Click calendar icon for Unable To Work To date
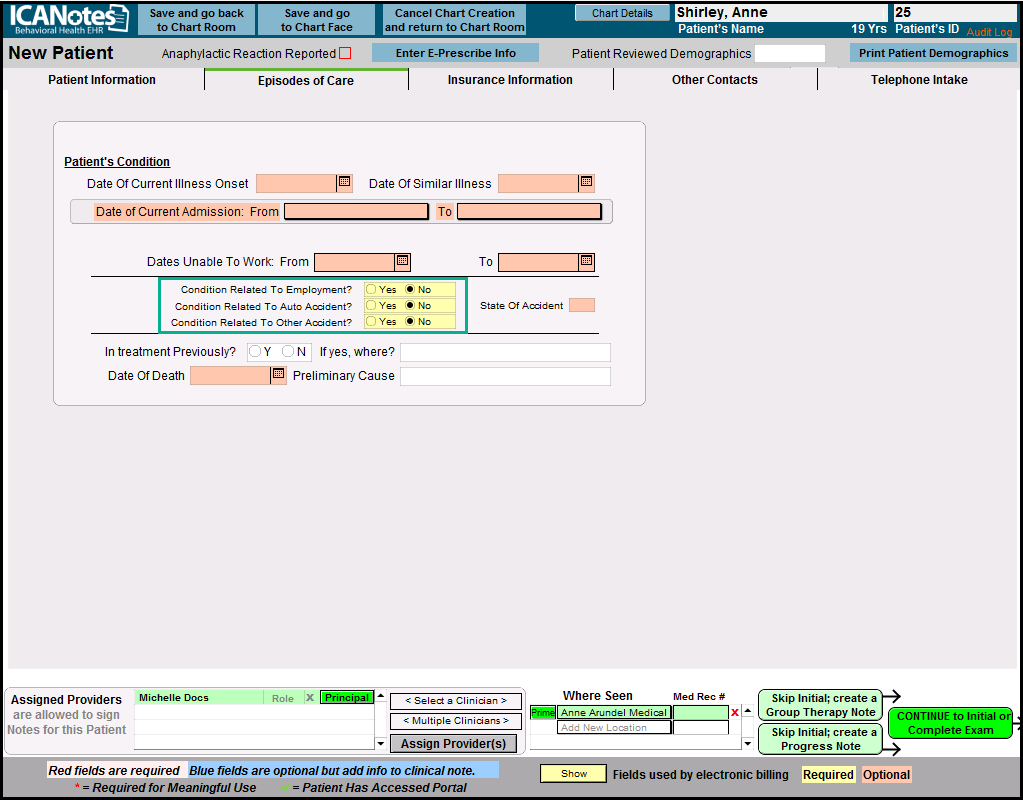This screenshot has height=800, width=1023. point(586,262)
